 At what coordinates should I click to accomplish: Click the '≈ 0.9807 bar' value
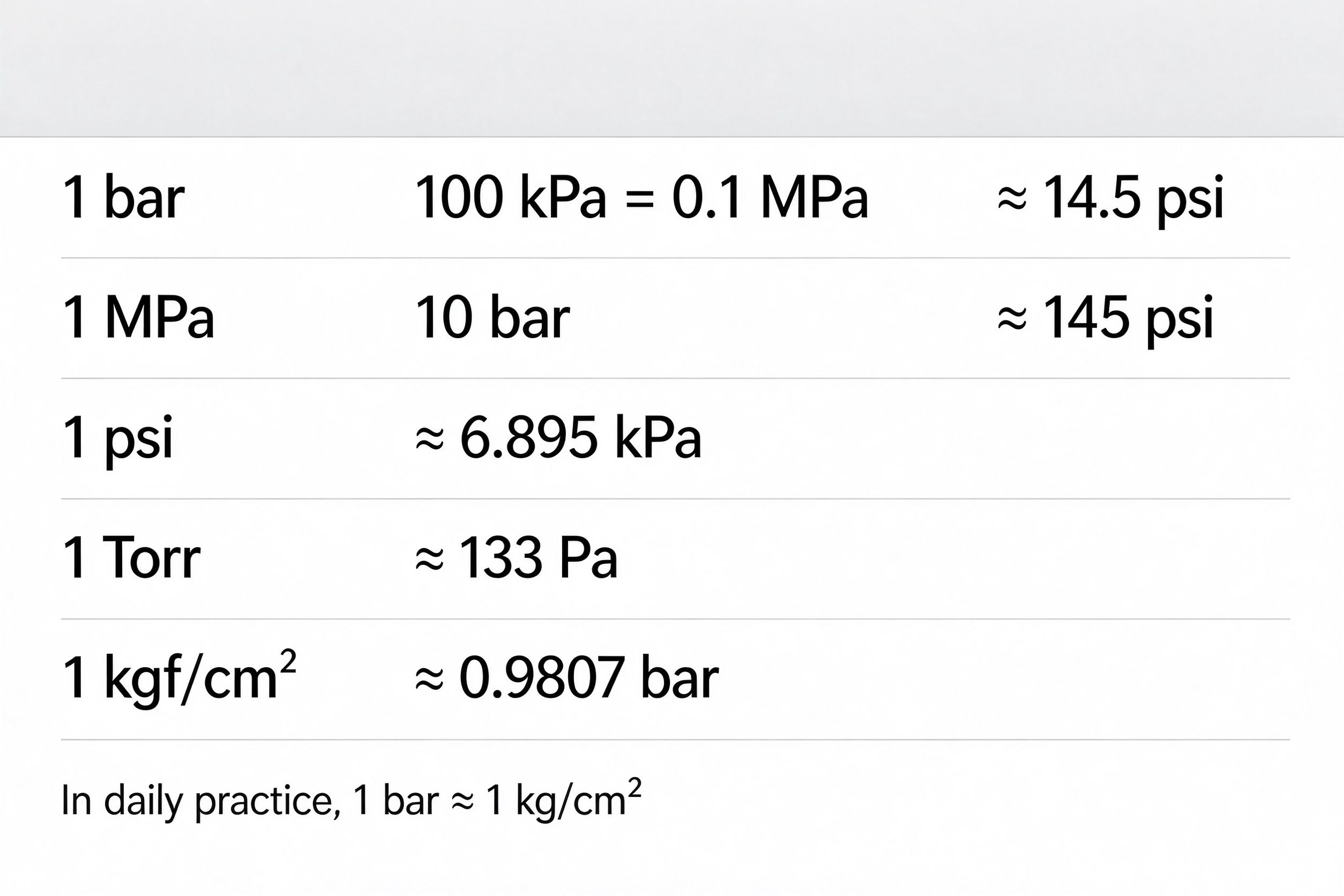pos(566,678)
